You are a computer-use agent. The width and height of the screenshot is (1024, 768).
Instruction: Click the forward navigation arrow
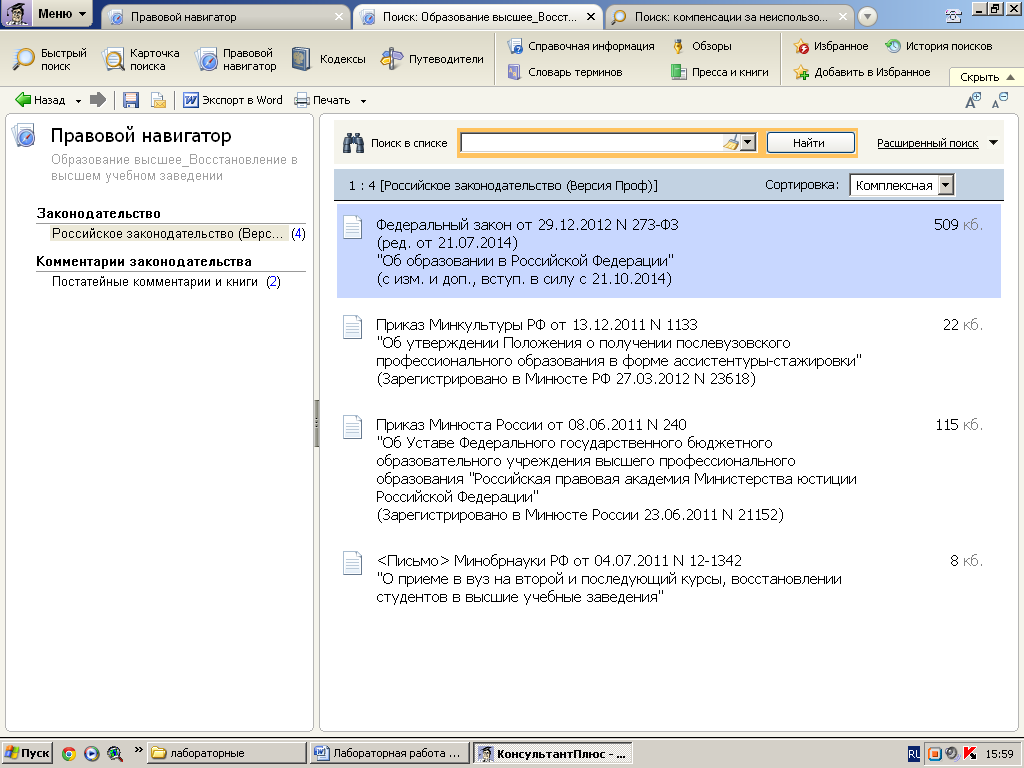[x=98, y=100]
